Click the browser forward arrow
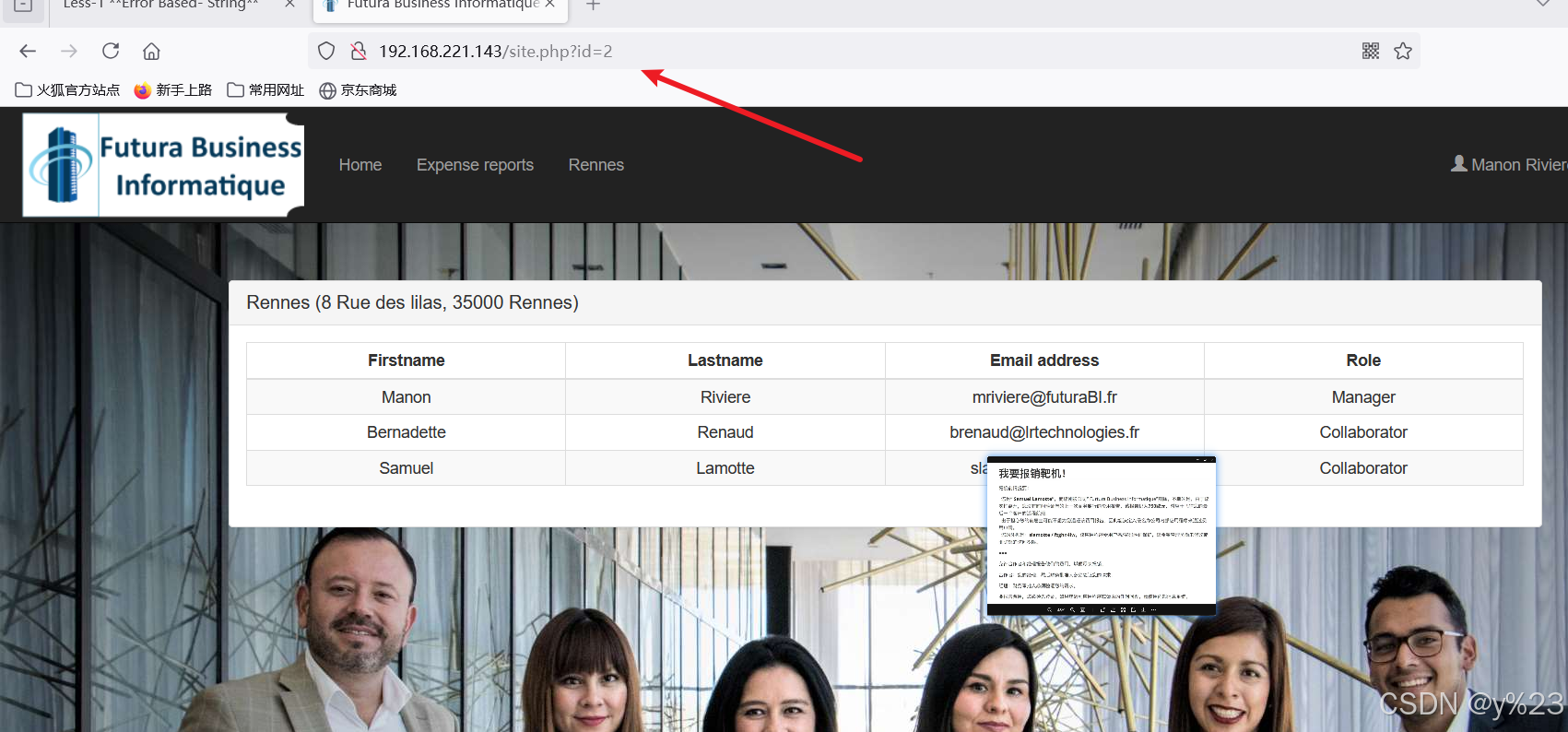 click(x=69, y=51)
